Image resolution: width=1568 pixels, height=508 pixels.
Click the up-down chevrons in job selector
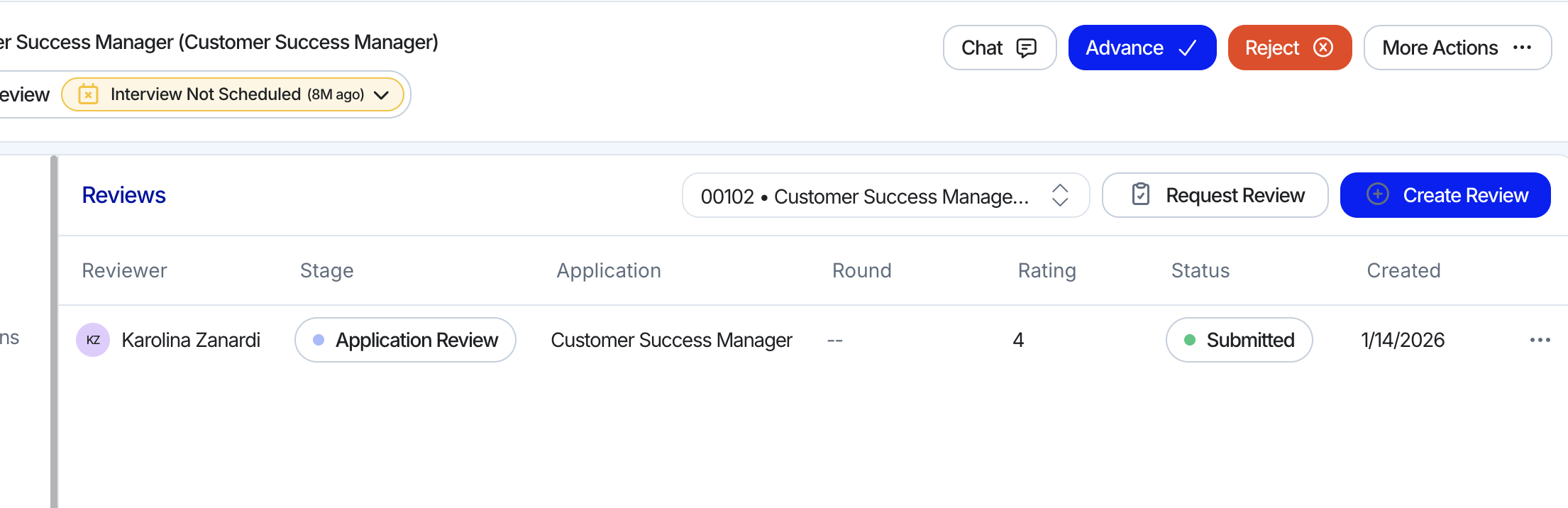(x=1059, y=195)
